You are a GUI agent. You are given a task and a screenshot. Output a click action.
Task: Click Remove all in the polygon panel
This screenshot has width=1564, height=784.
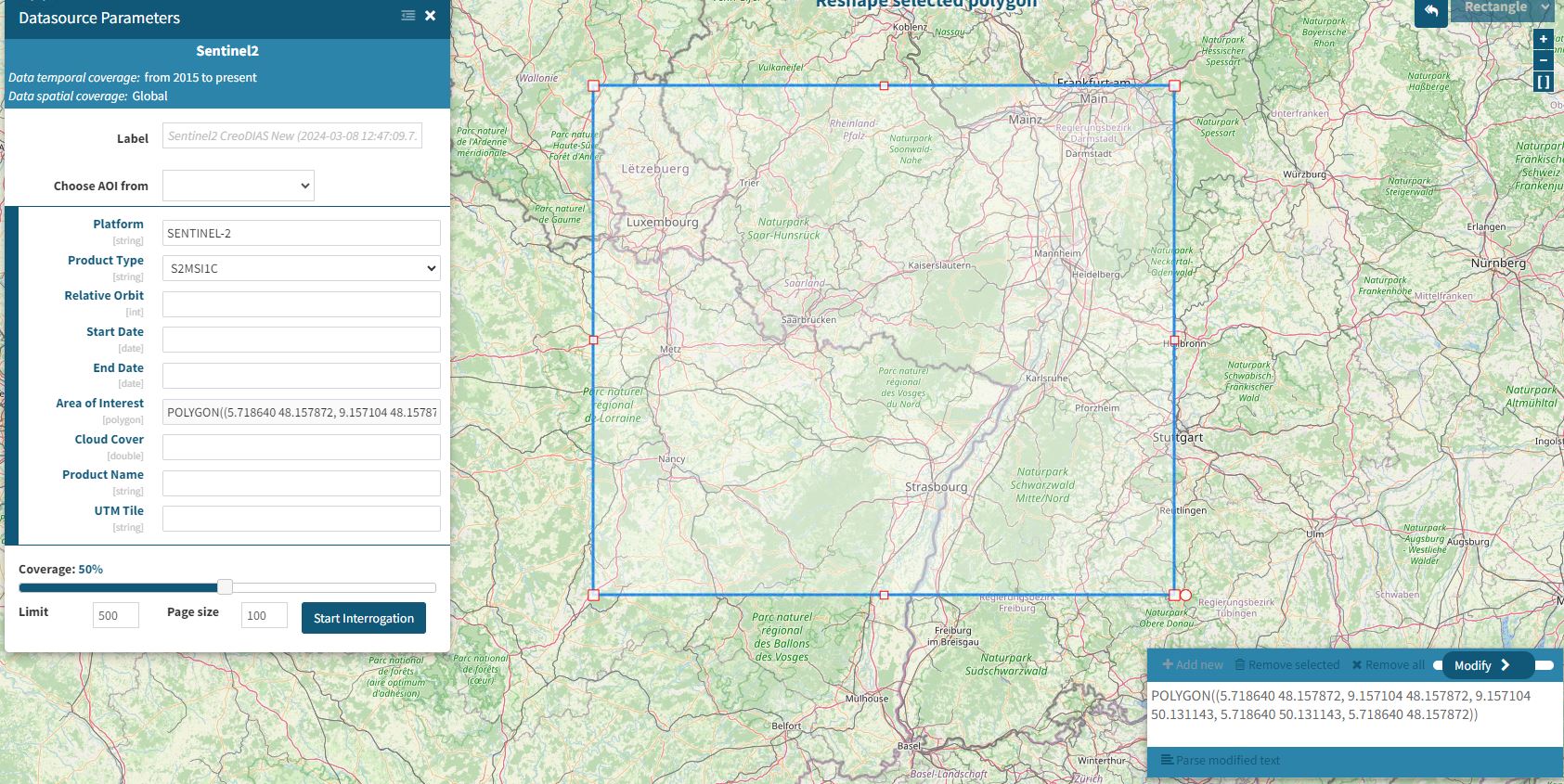[1388, 664]
